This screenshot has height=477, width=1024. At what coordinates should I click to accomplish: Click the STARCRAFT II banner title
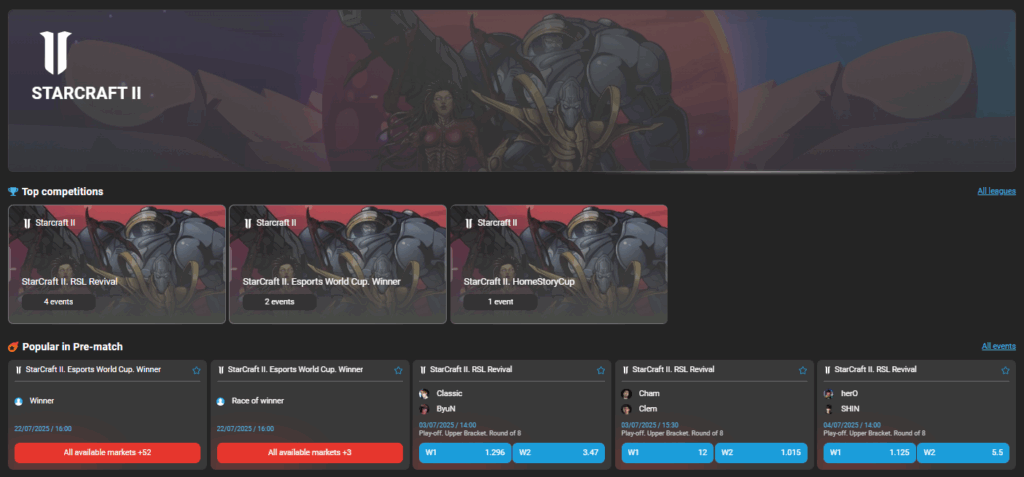86,93
